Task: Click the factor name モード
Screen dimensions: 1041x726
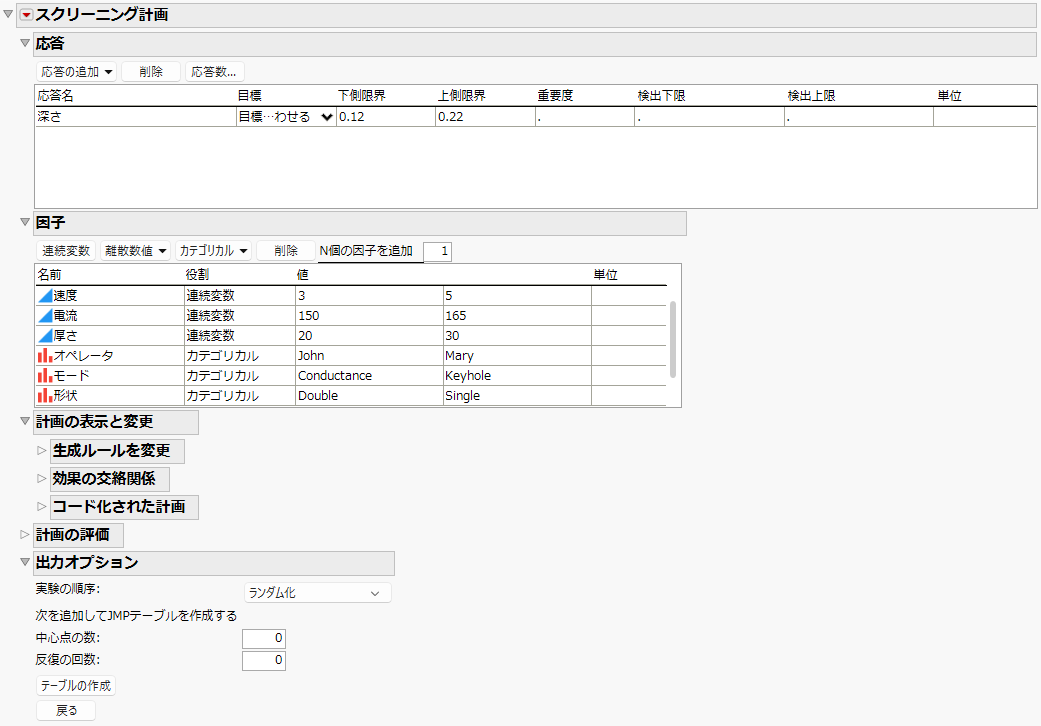Action: click(x=71, y=376)
